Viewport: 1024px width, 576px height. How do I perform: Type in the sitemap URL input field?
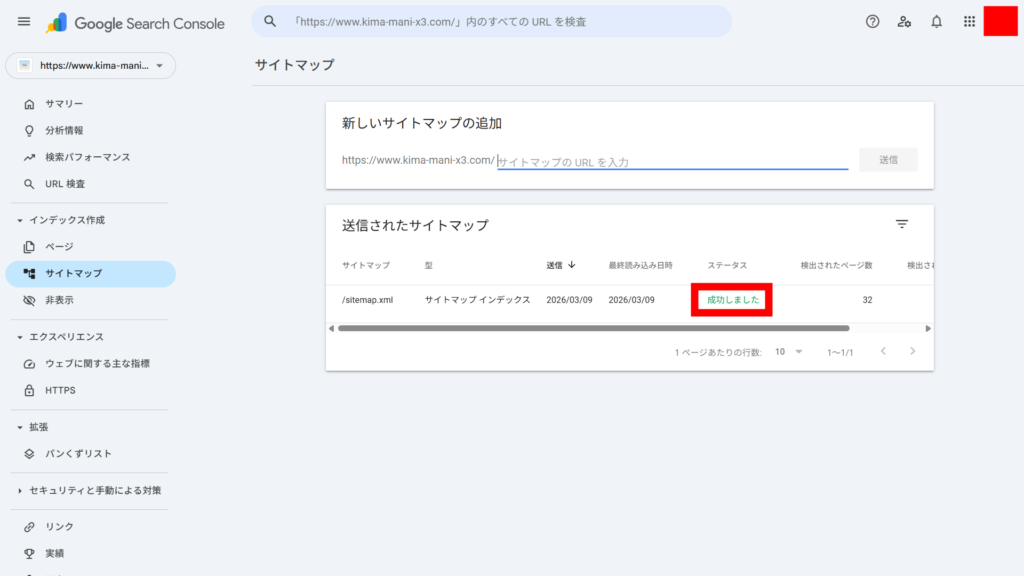click(672, 159)
